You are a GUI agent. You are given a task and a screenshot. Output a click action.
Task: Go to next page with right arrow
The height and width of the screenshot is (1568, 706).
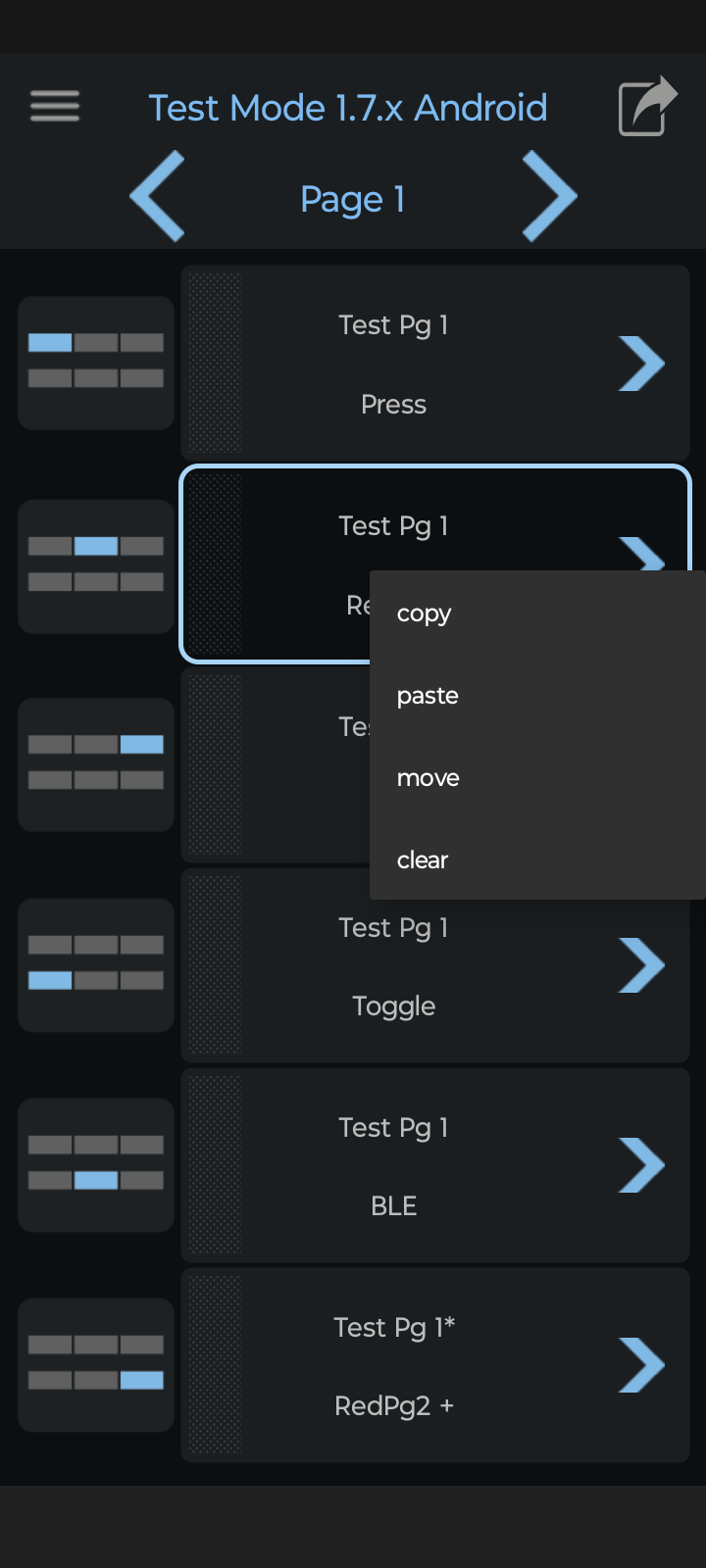tap(549, 196)
